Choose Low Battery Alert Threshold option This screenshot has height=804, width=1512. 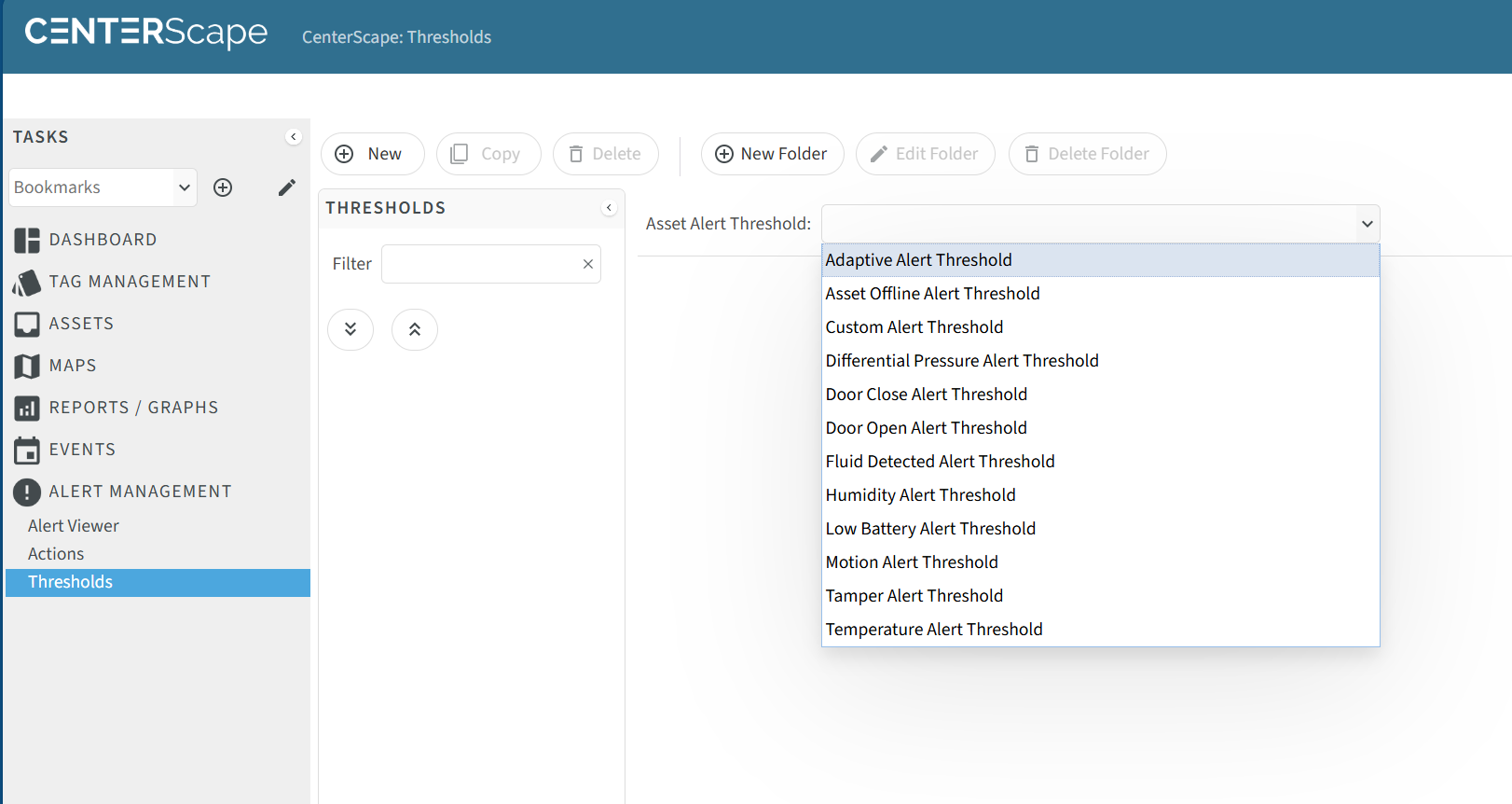pos(930,529)
